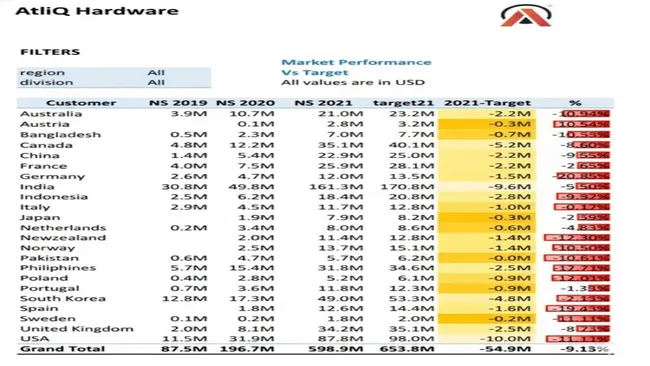Click USA's 2021-Target value -10.0M
The width and height of the screenshot is (650, 366).
click(x=505, y=339)
